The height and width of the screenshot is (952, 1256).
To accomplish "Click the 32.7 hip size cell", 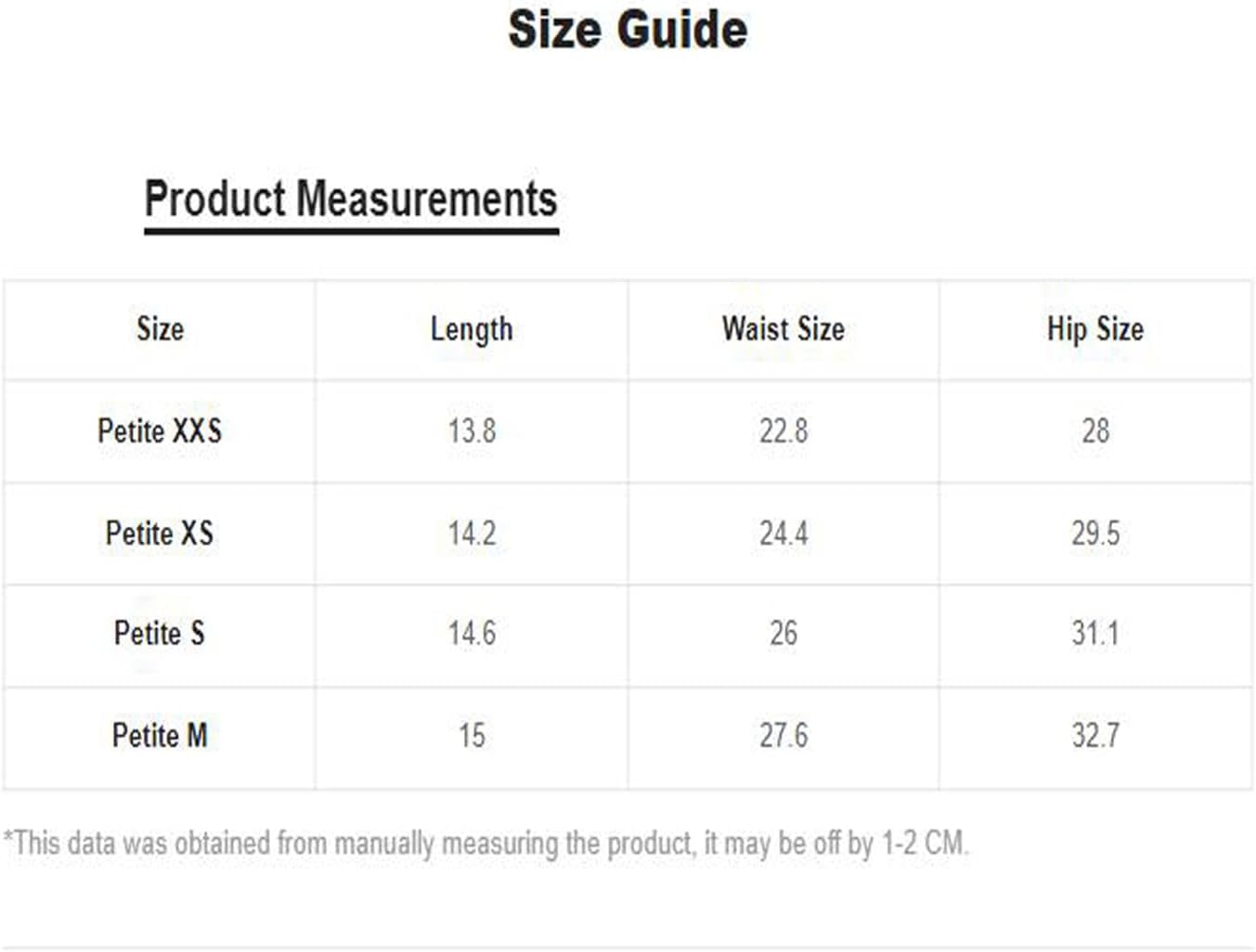I will 1095,735.
